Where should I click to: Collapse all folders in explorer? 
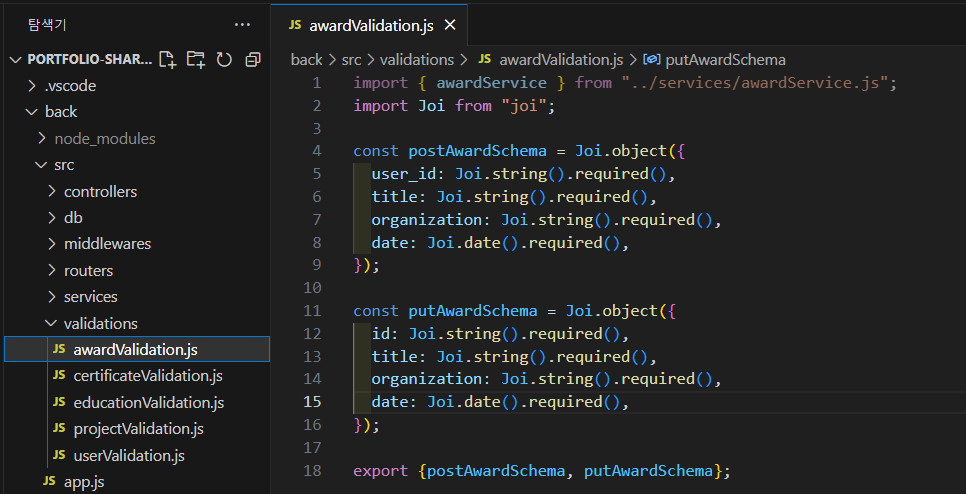tap(253, 59)
